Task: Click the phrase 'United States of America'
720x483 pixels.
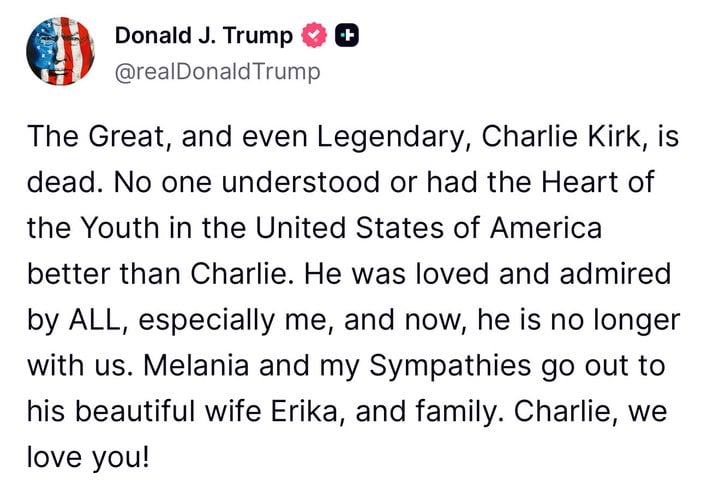Action: click(428, 228)
